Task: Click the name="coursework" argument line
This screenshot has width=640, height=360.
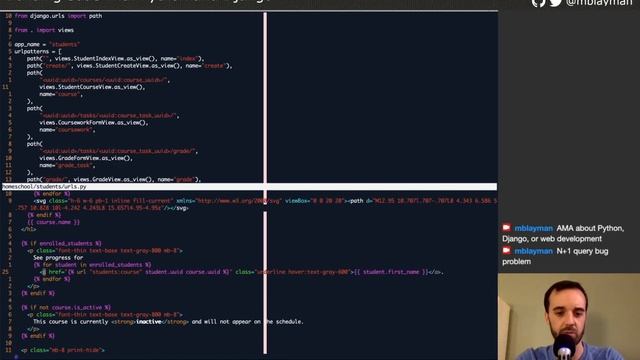Action: coord(67,130)
